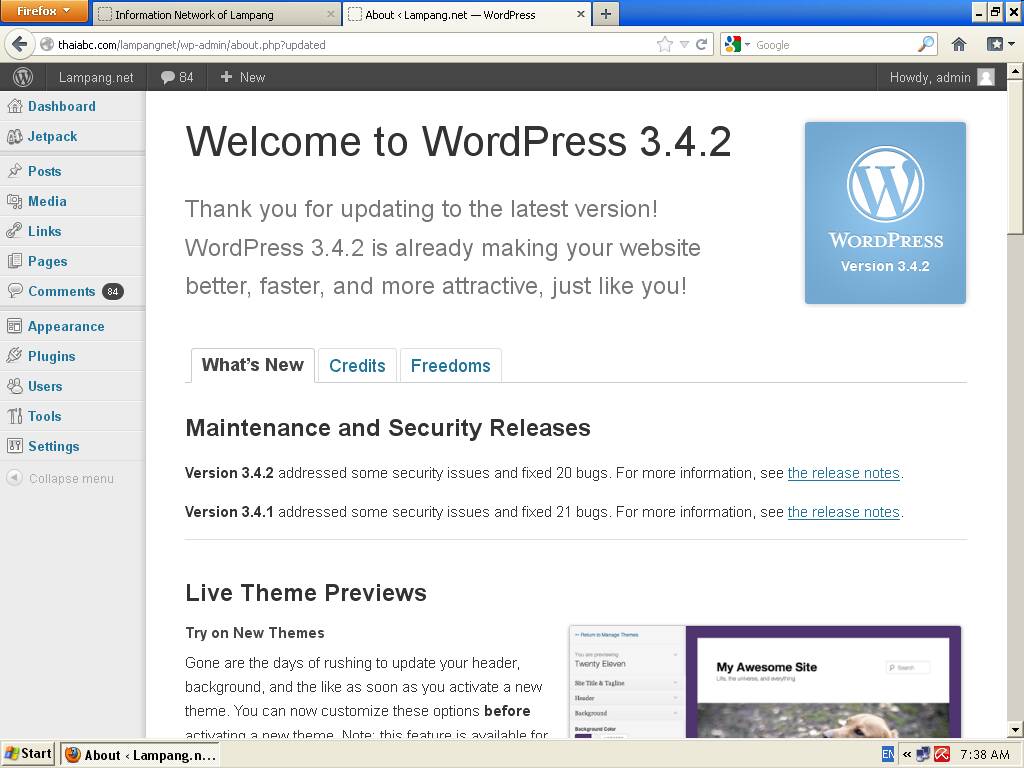Screen dimensions: 1024x768
Task: Click the Jetpack icon in sidebar
Action: [14, 136]
